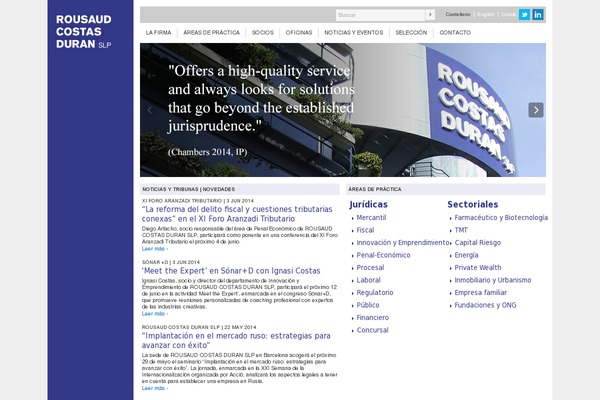Open the Penal-Económico practice area
This screenshot has height=400, width=600.
click(383, 255)
